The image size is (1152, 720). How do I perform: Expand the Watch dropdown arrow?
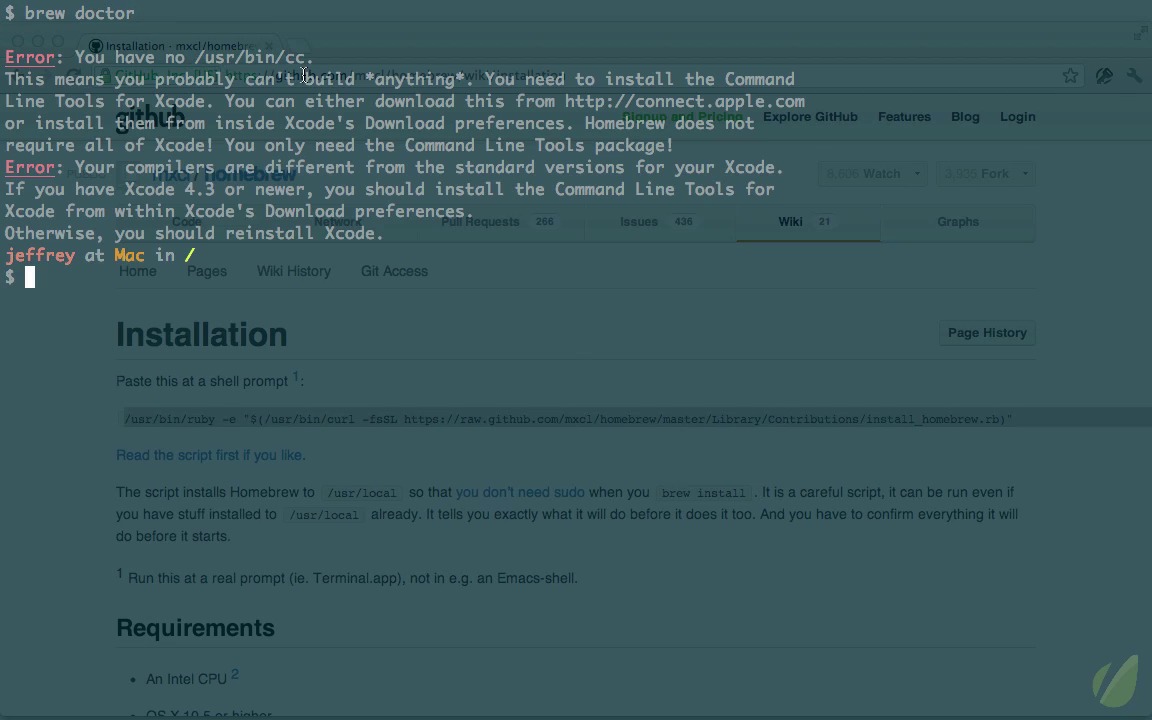917,174
